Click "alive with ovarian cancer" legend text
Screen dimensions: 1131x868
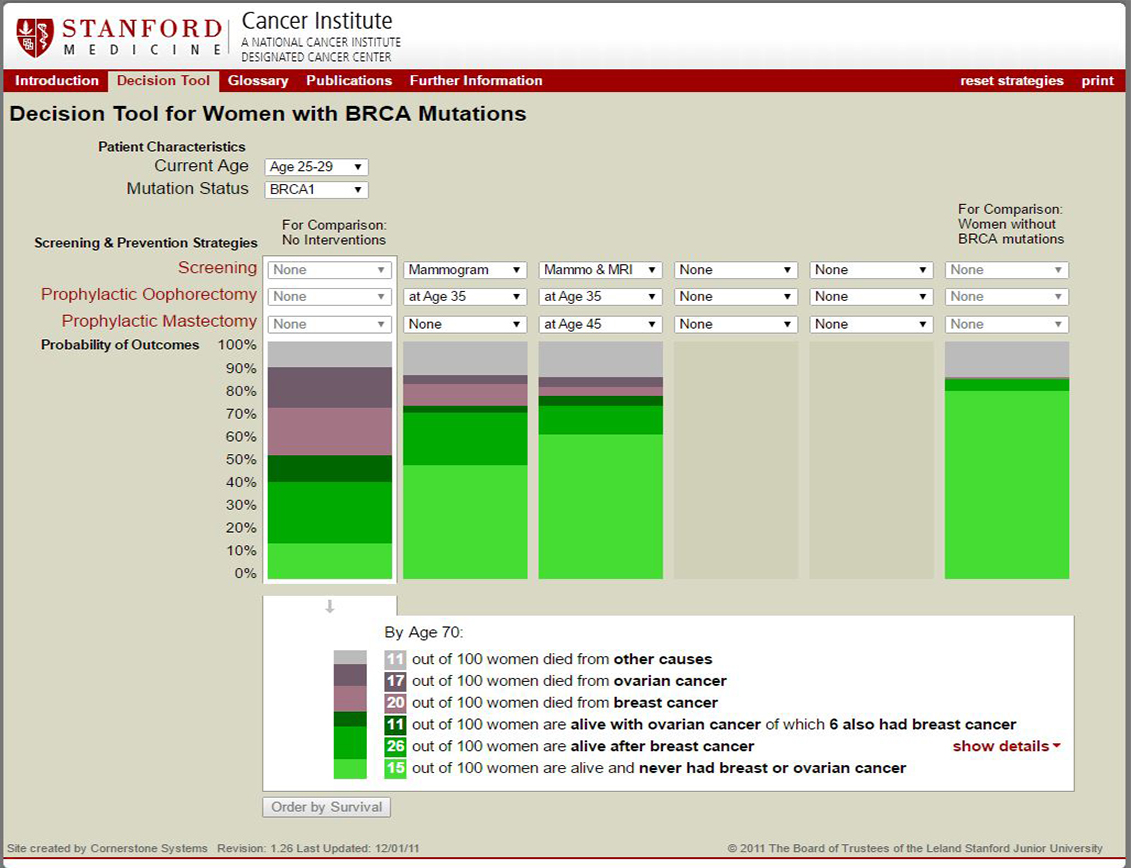pos(666,724)
